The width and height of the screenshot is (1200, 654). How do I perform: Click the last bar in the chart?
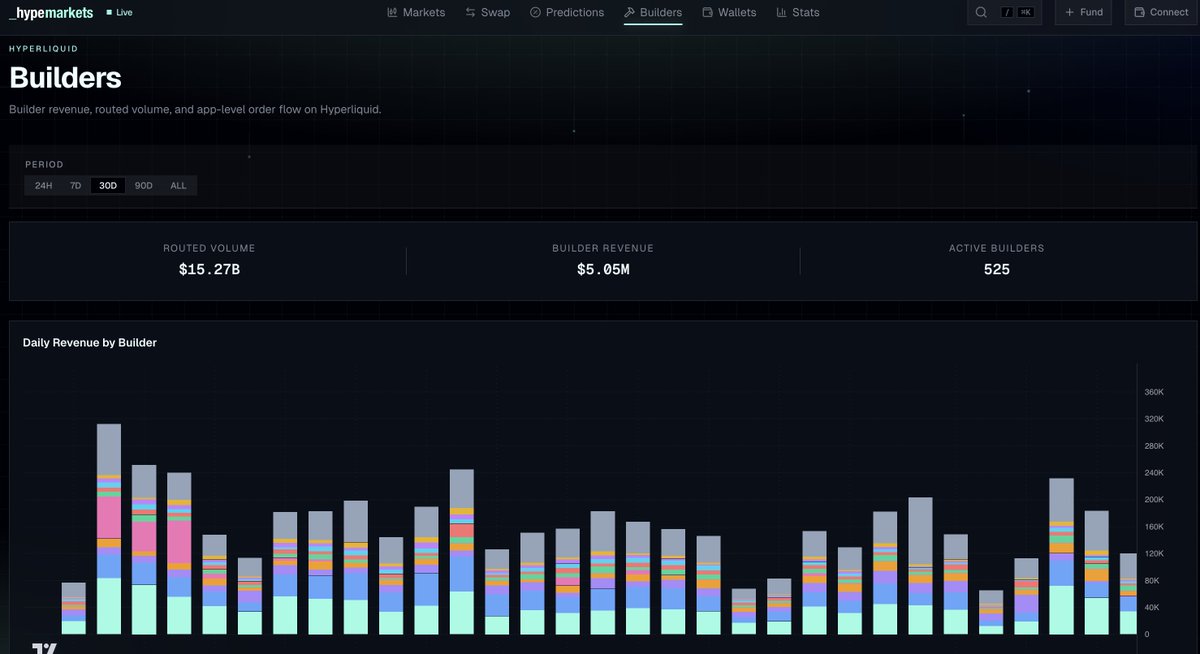coord(1127,593)
